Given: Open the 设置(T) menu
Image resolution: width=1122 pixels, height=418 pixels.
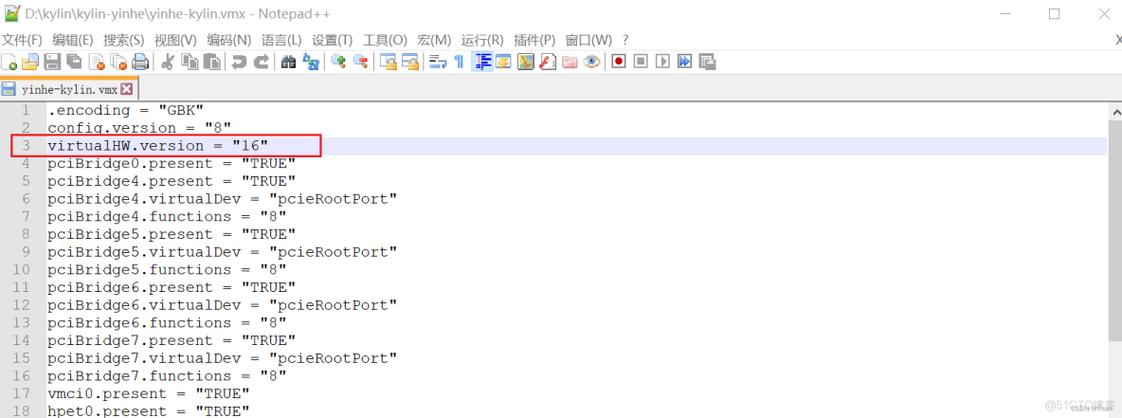Looking at the screenshot, I should click(333, 40).
